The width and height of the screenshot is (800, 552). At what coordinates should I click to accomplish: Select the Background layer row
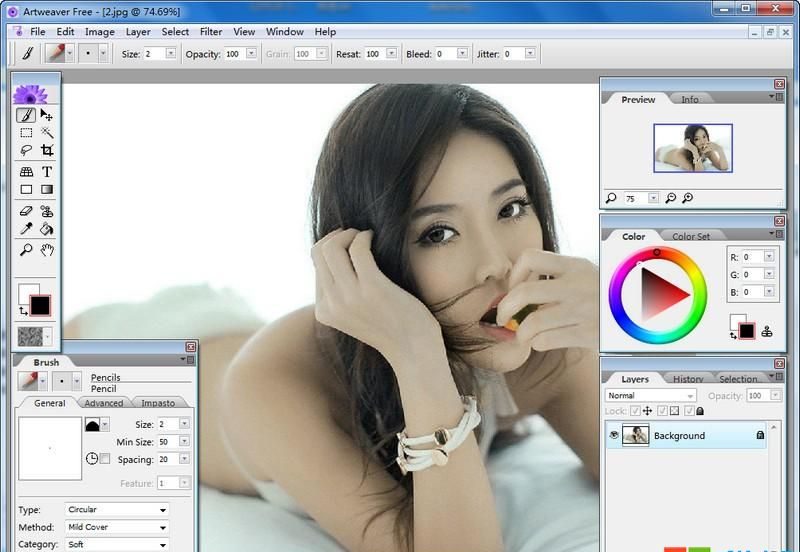686,436
